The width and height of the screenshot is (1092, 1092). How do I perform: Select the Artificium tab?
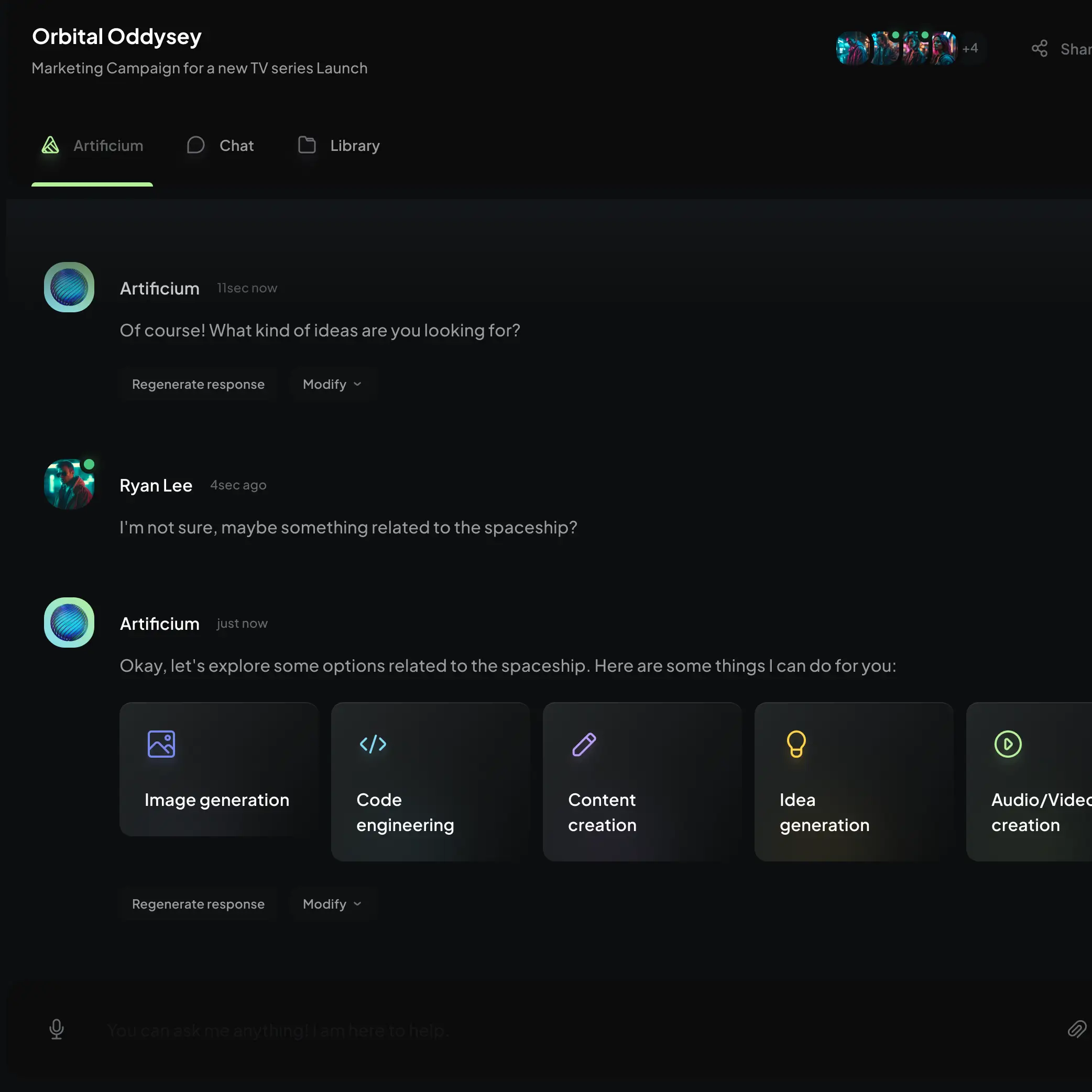pyautogui.click(x=92, y=146)
